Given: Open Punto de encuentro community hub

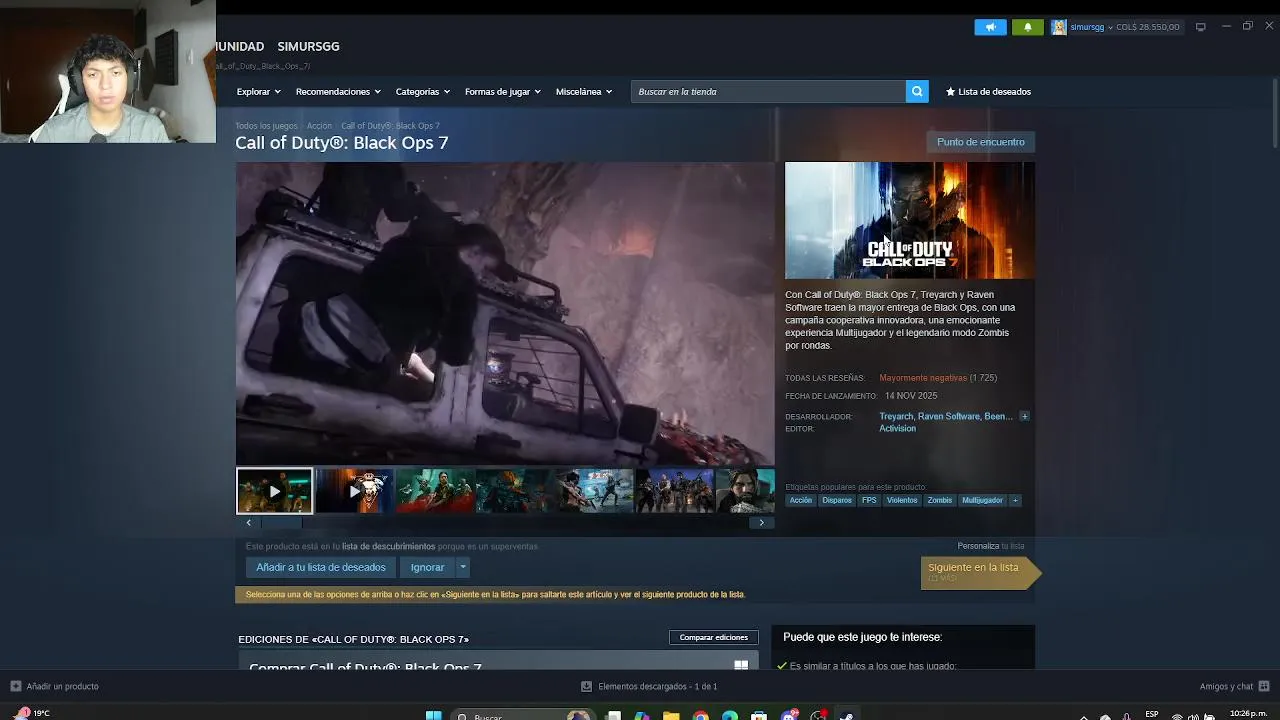Looking at the screenshot, I should [980, 142].
